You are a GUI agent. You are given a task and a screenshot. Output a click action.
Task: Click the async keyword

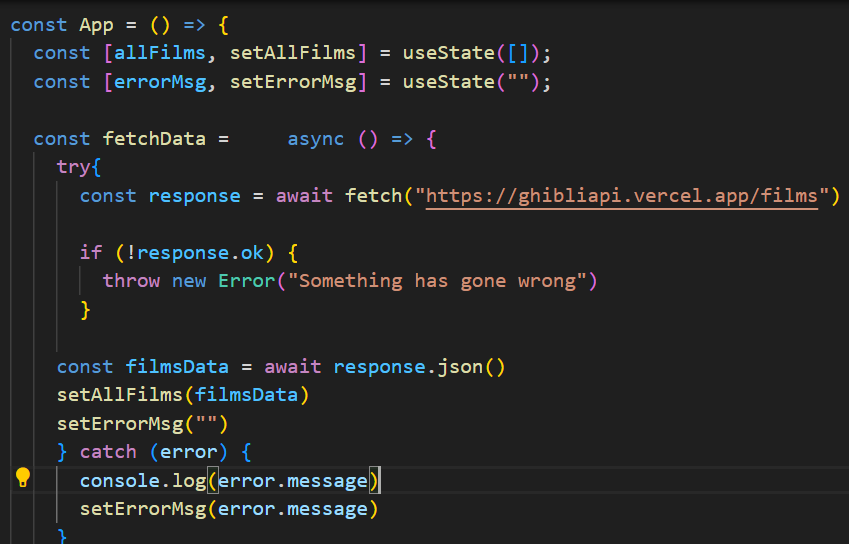(316, 139)
